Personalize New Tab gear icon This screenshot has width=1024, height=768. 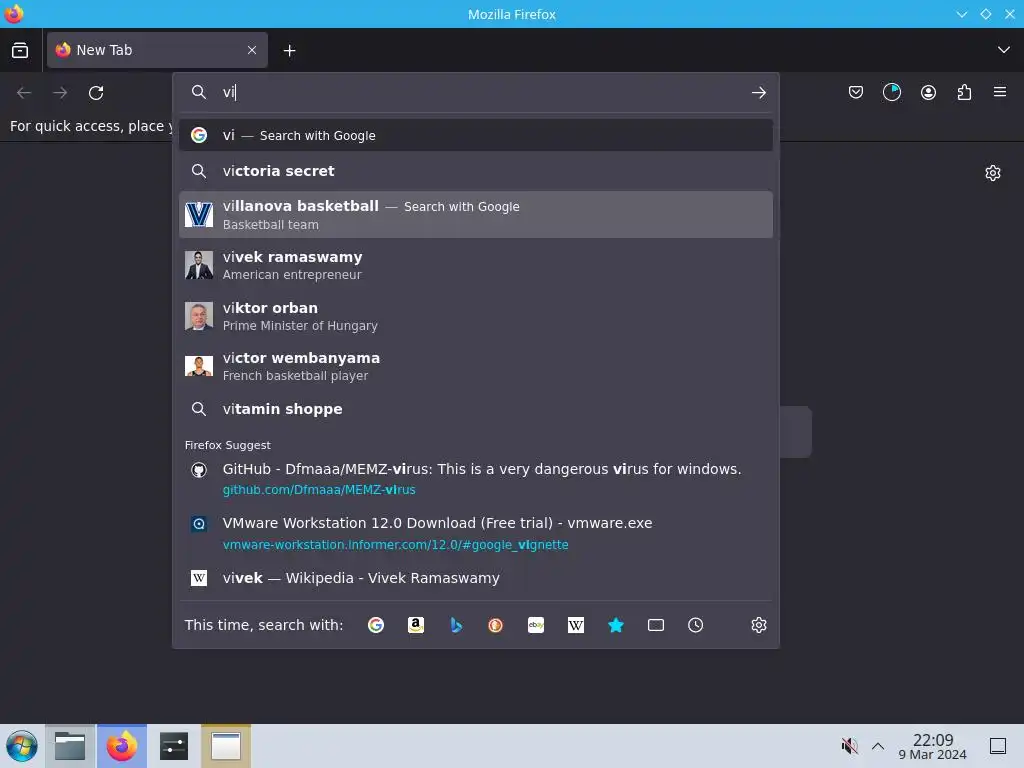[993, 172]
